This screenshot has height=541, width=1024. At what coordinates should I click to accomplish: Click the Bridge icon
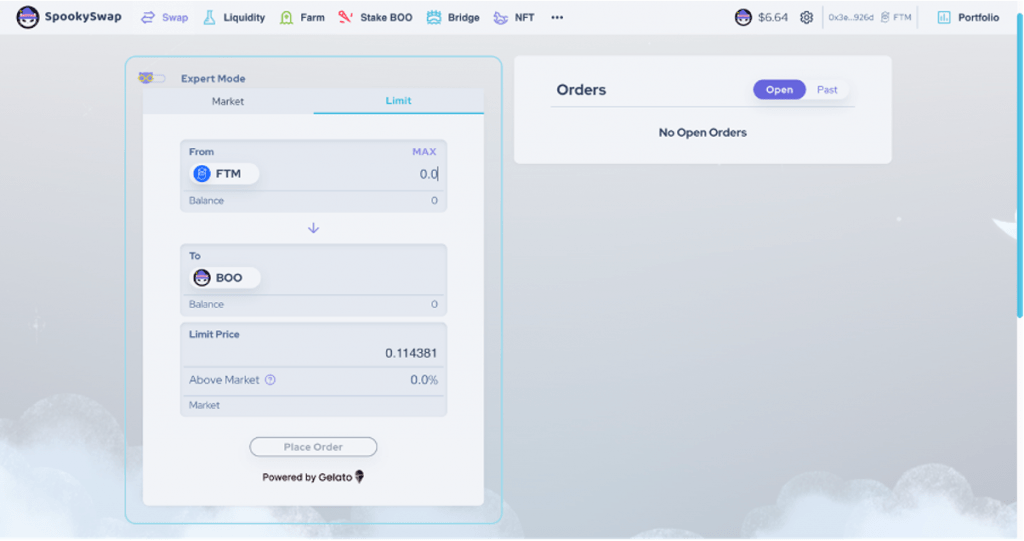(x=434, y=18)
